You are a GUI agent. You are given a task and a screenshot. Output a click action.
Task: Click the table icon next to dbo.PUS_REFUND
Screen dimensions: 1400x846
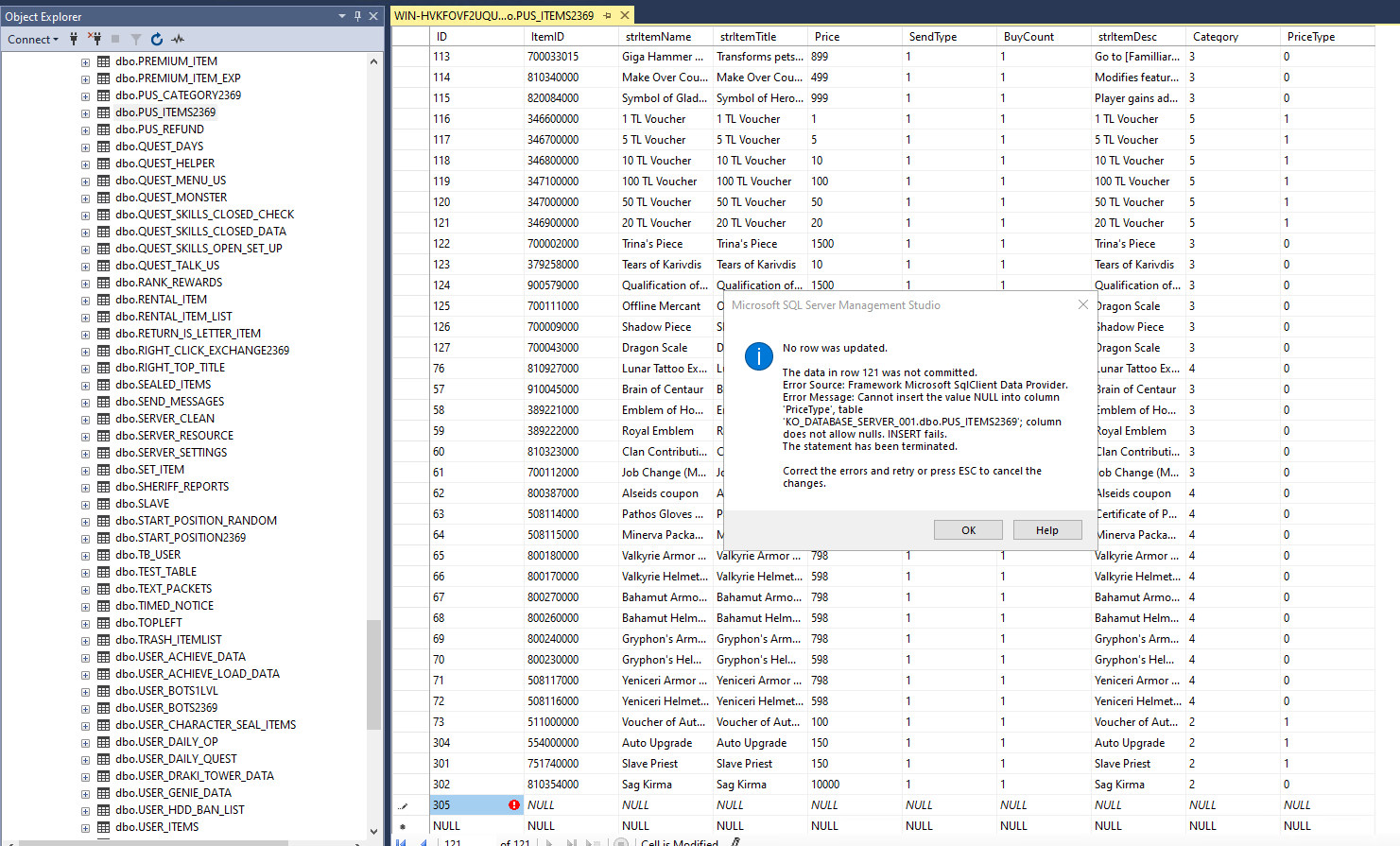104,129
